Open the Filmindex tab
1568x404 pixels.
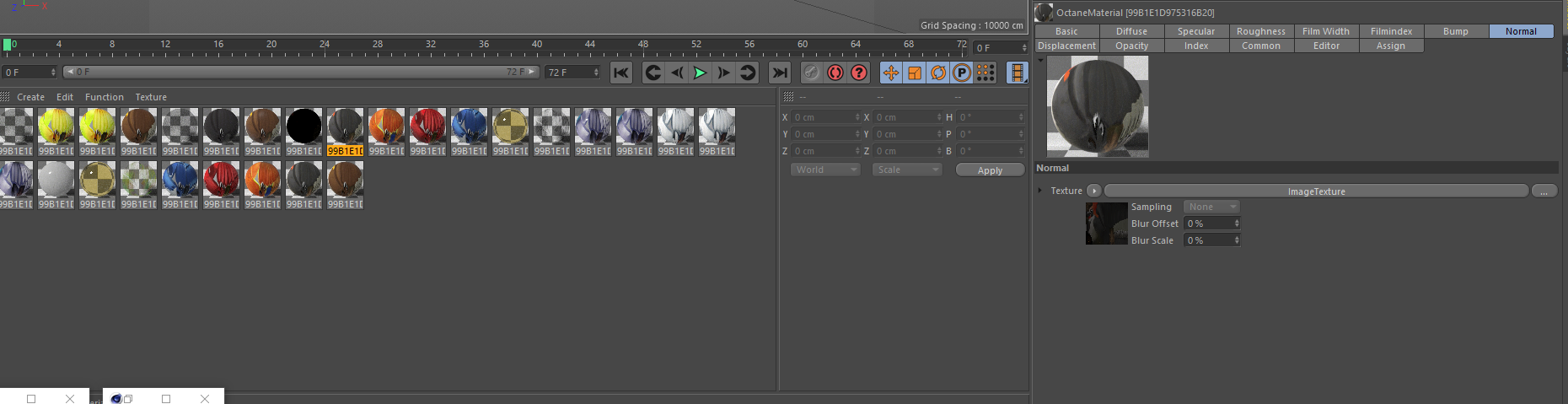click(x=1391, y=31)
